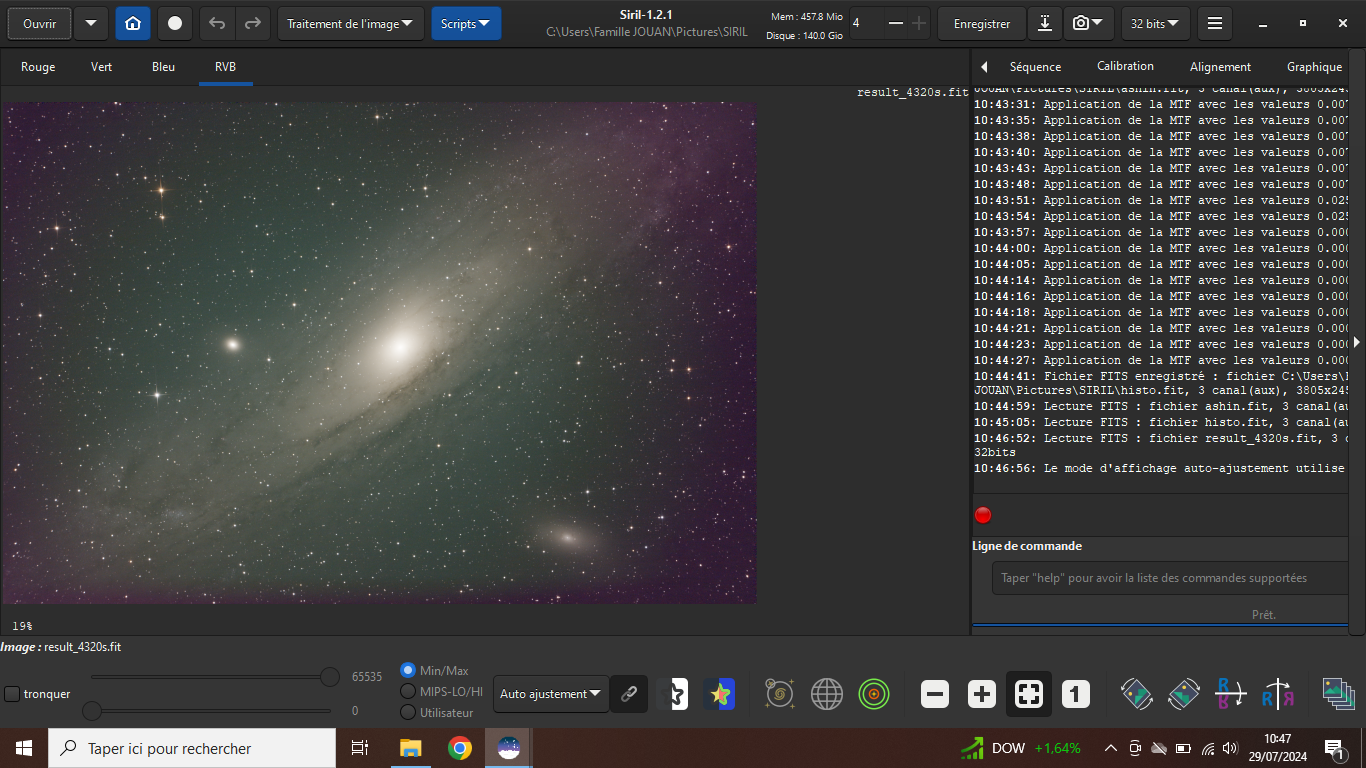Open Siril from the Windows taskbar

coord(509,748)
